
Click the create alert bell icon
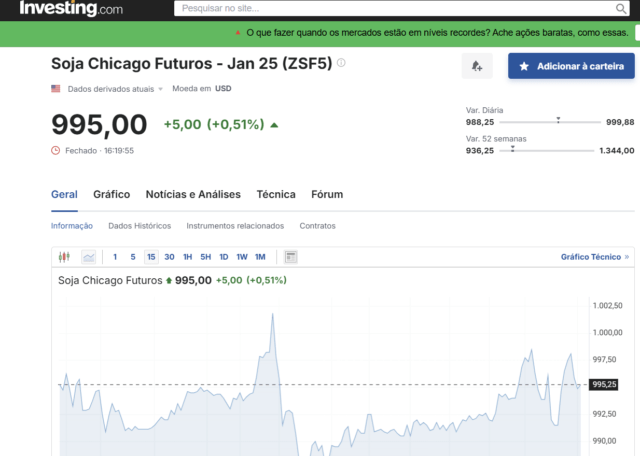click(477, 66)
